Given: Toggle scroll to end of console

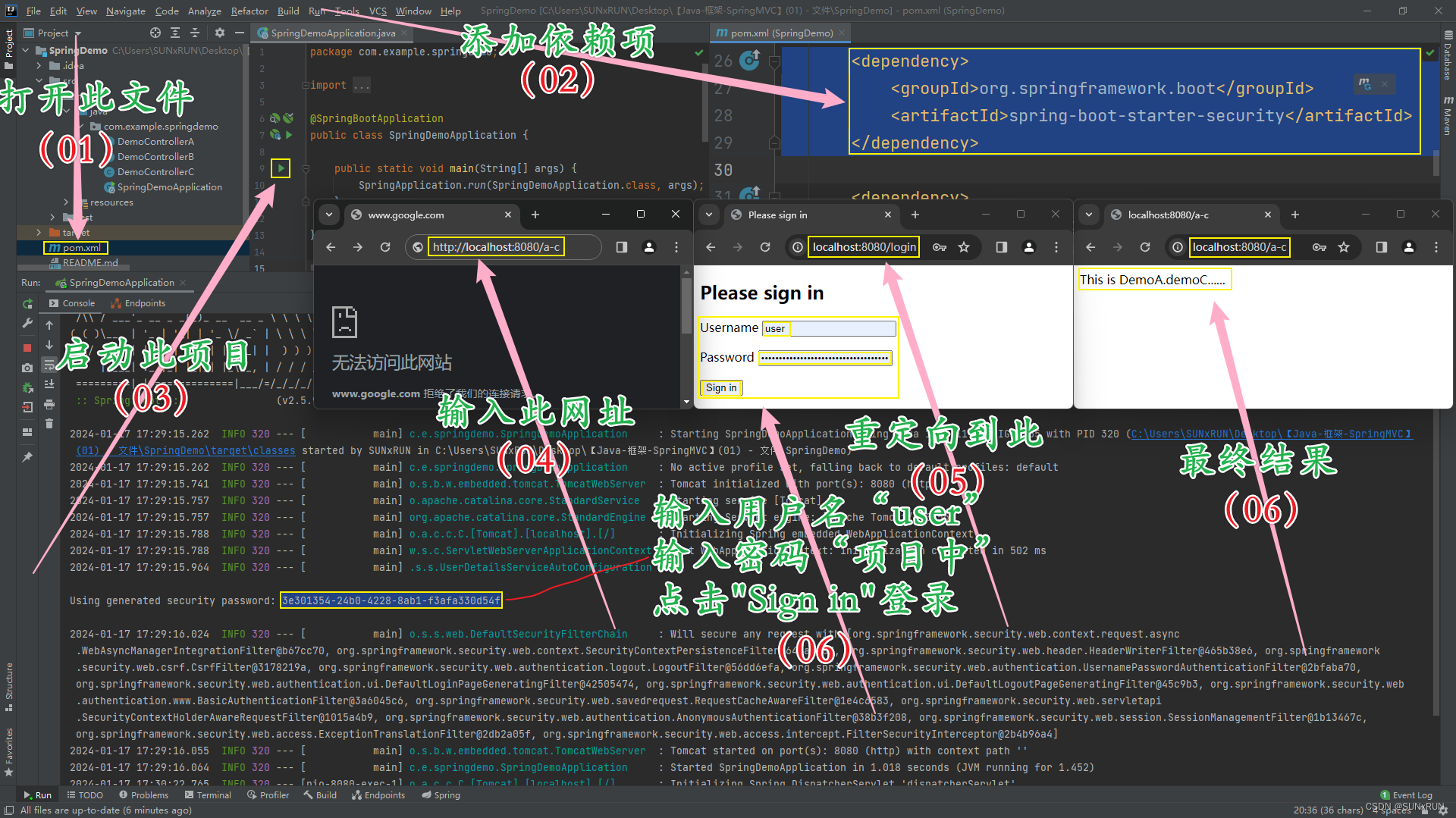Looking at the screenshot, I should 49,384.
